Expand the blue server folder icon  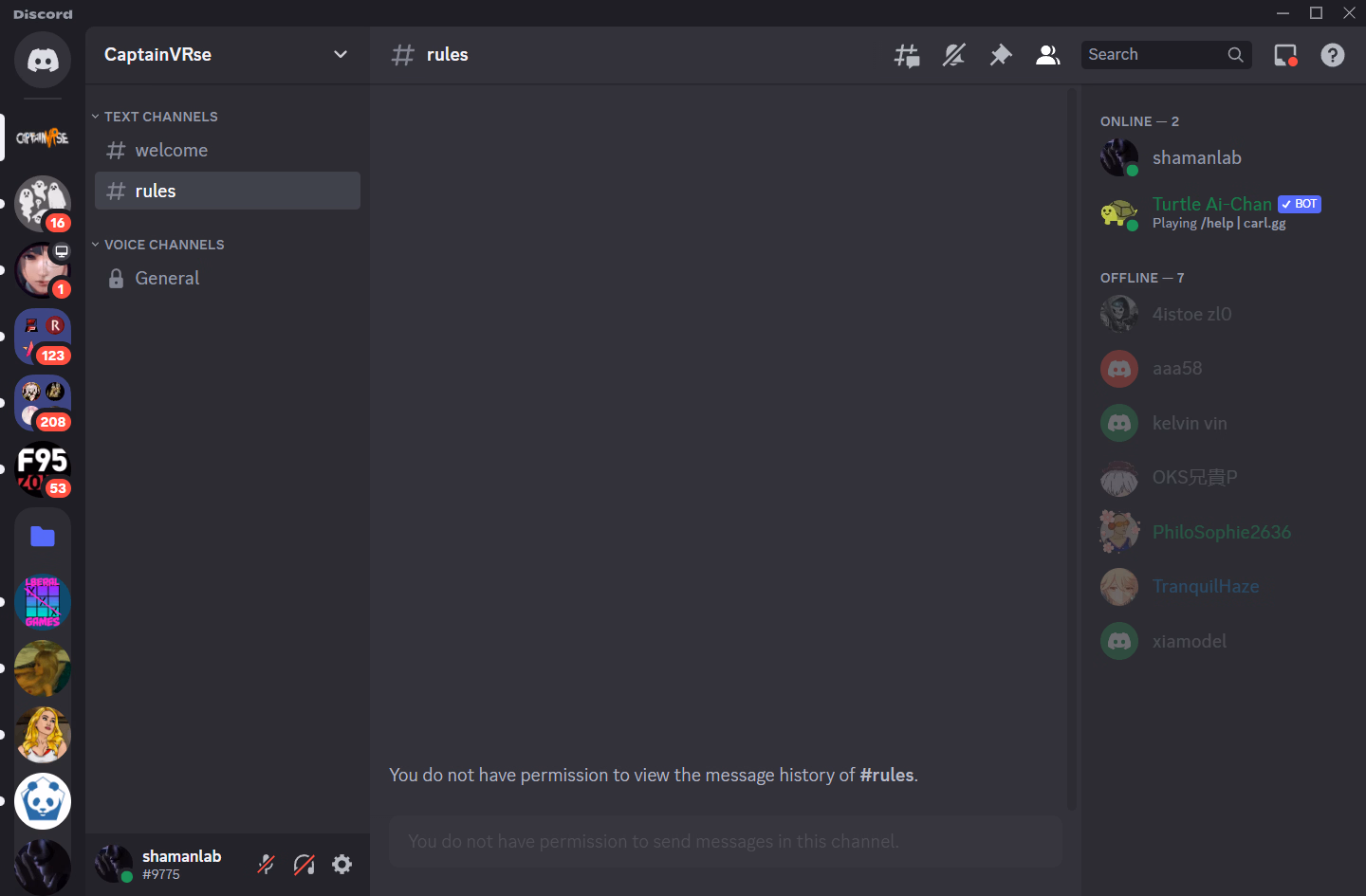point(43,536)
